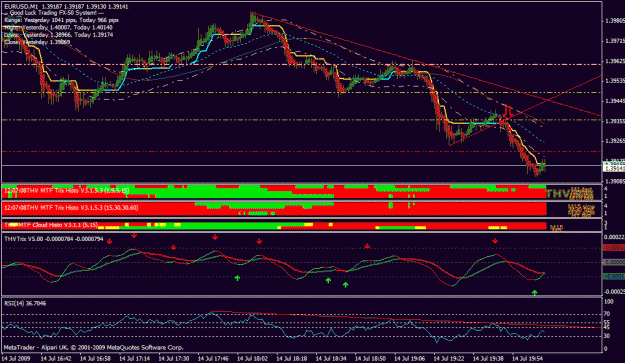This screenshot has width=625, height=363.
Task: Click the MetaTrader - Alpari UK copyright text
Action: pos(94,347)
